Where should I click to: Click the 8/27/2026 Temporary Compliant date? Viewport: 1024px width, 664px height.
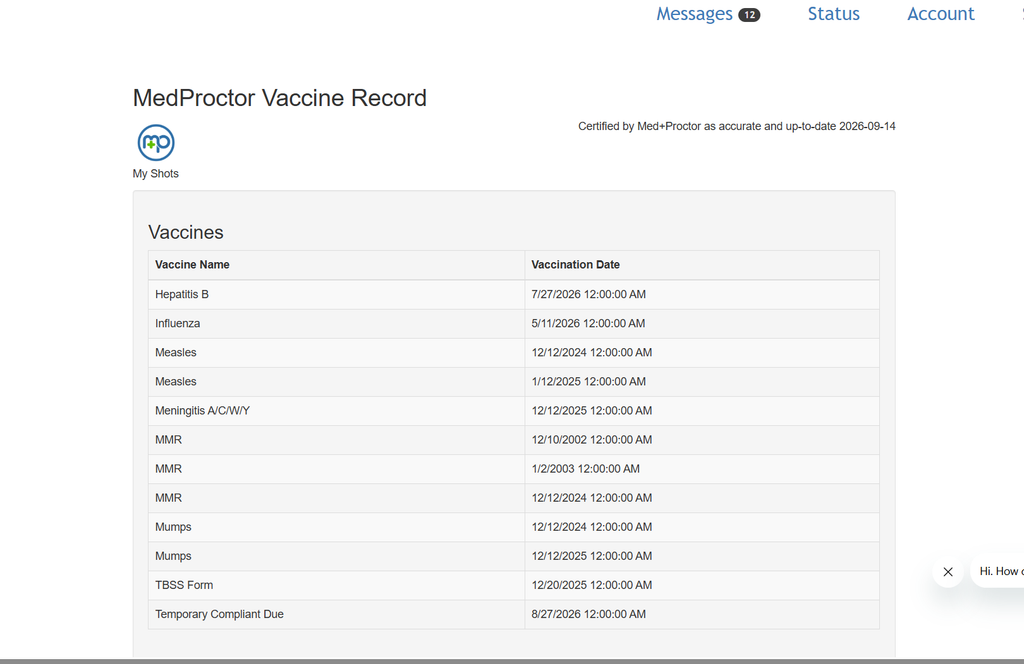point(588,614)
